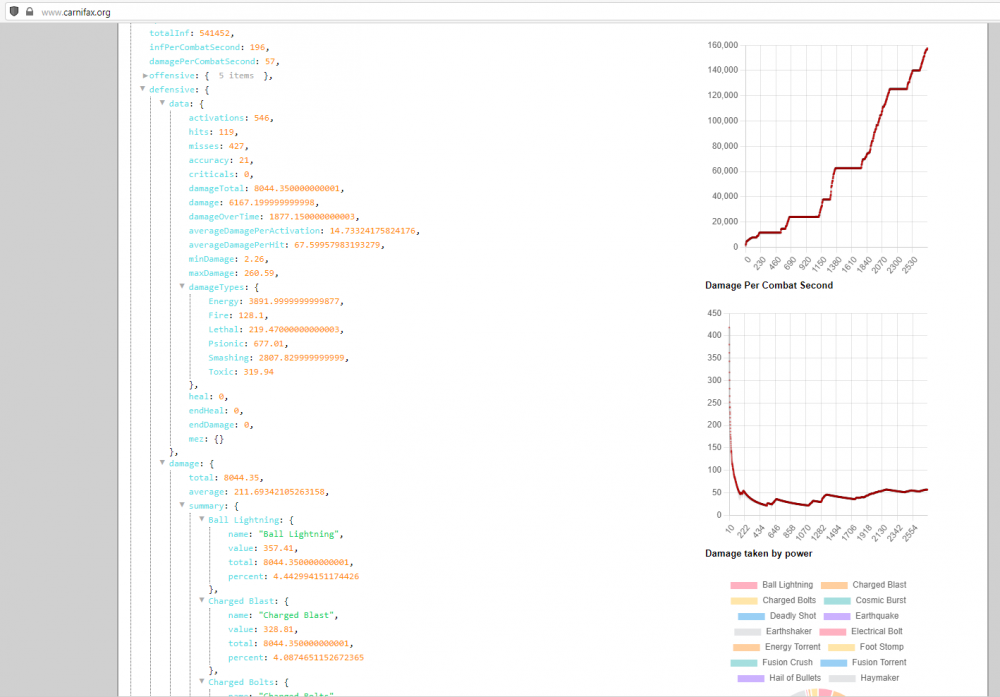
Task: Collapse the Charged Blast entry arrow
Action: (202, 601)
